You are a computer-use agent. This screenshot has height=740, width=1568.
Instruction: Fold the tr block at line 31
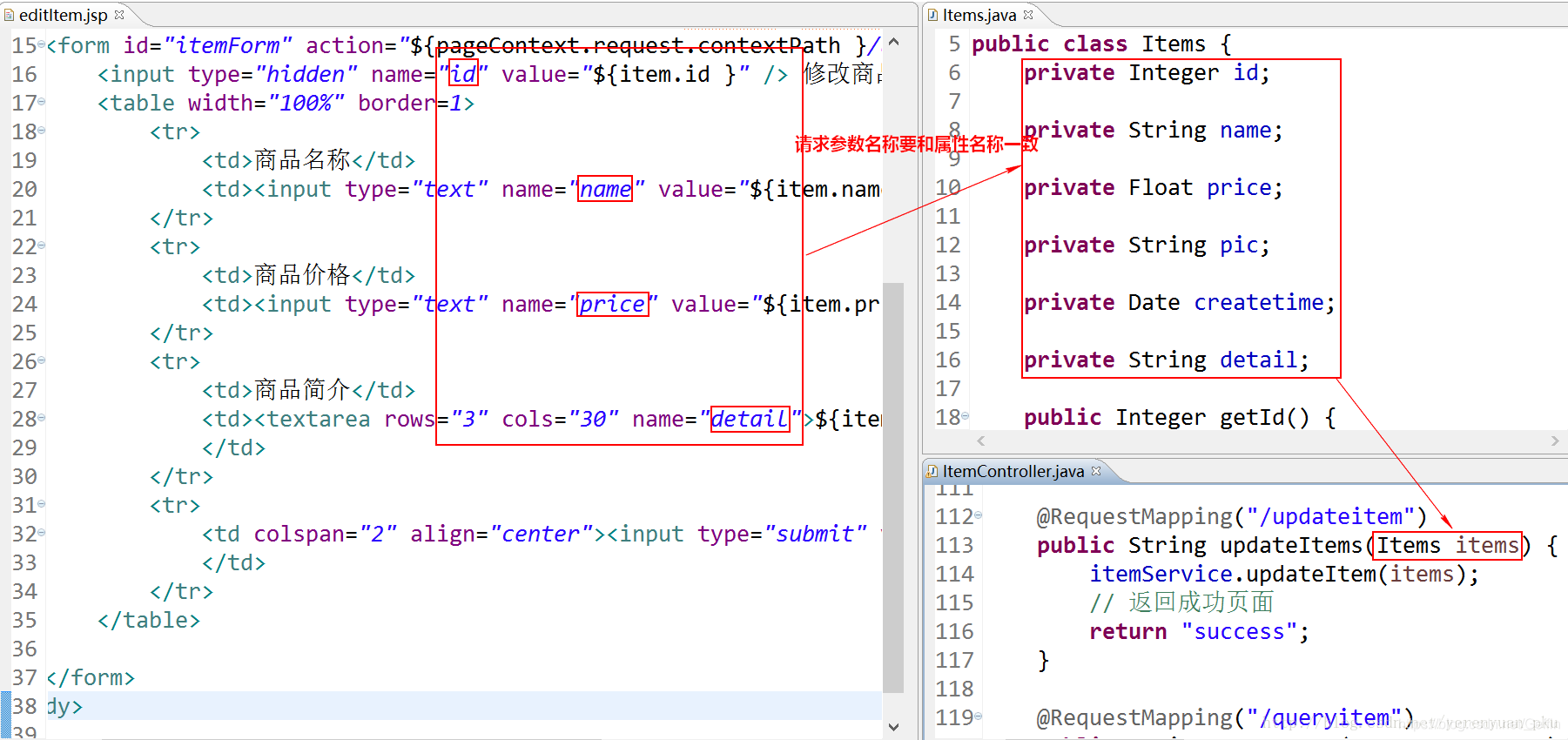pos(41,504)
